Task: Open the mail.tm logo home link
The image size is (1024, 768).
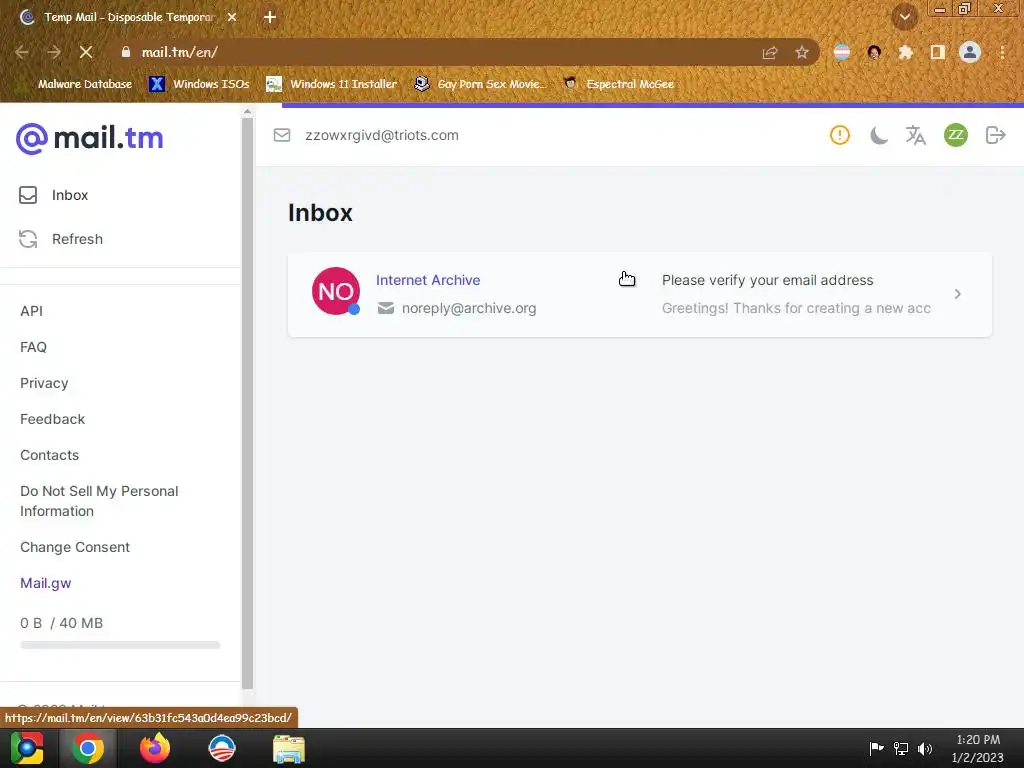Action: 89,138
